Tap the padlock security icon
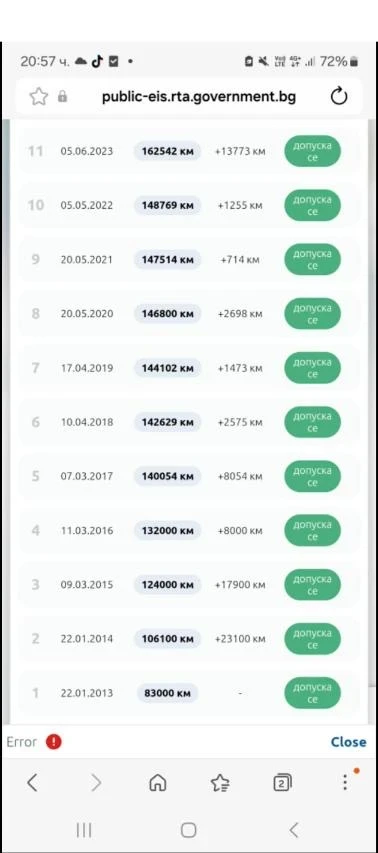 coord(63,97)
